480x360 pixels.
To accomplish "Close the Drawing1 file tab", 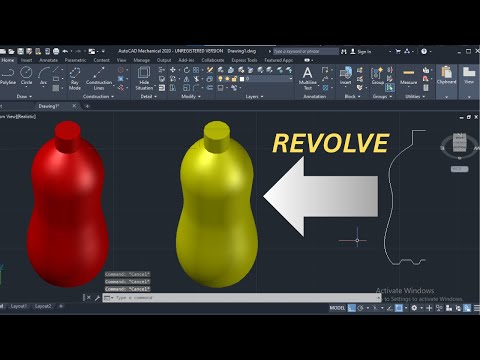I will (x=74, y=106).
